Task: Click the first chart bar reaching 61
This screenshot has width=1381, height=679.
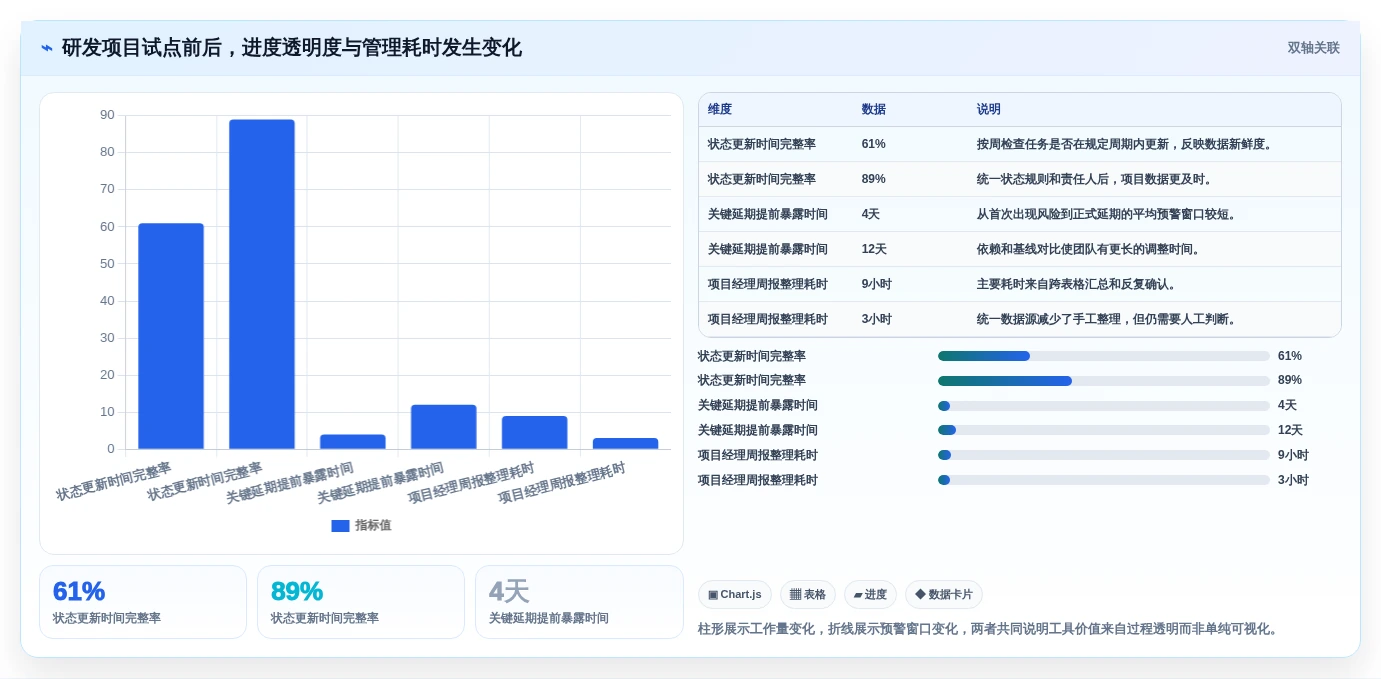Action: pyautogui.click(x=171, y=336)
